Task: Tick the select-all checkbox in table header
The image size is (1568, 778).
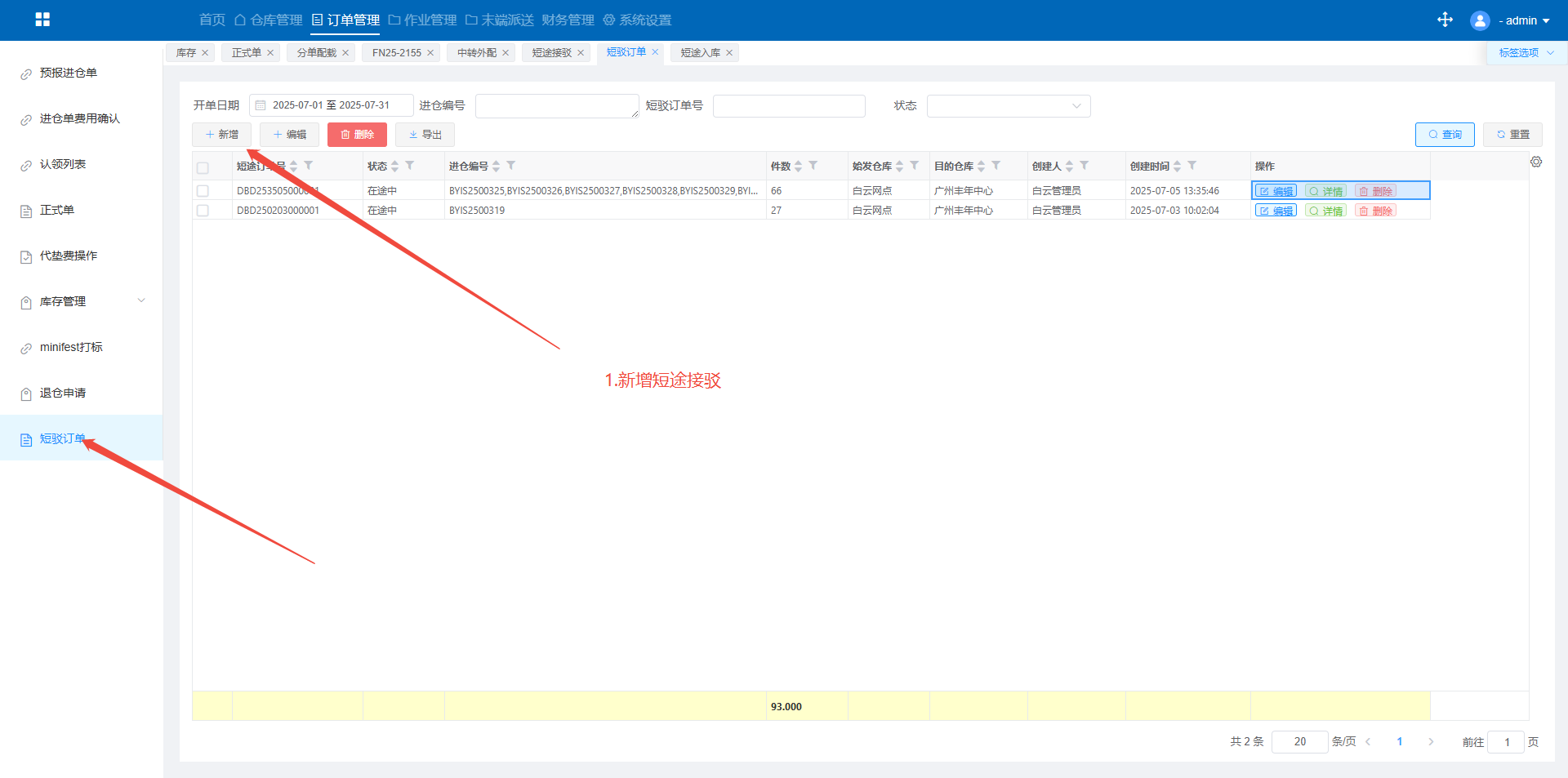Action: click(x=203, y=167)
